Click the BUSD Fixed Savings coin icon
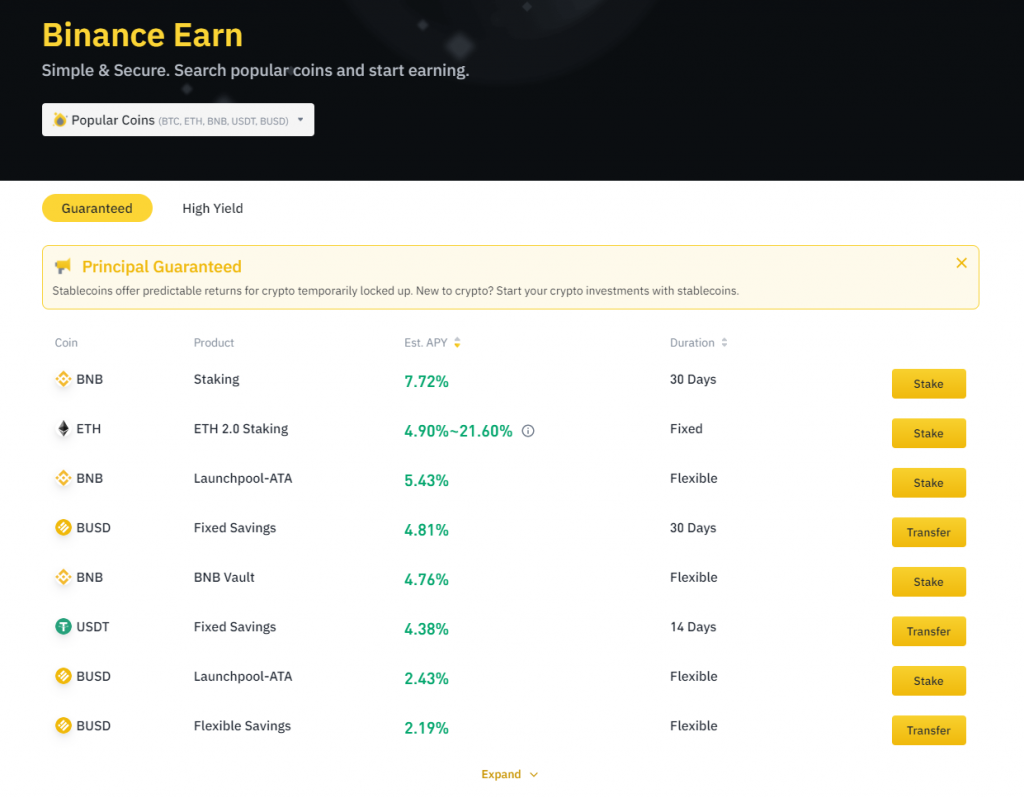The image size is (1024, 798). [64, 528]
